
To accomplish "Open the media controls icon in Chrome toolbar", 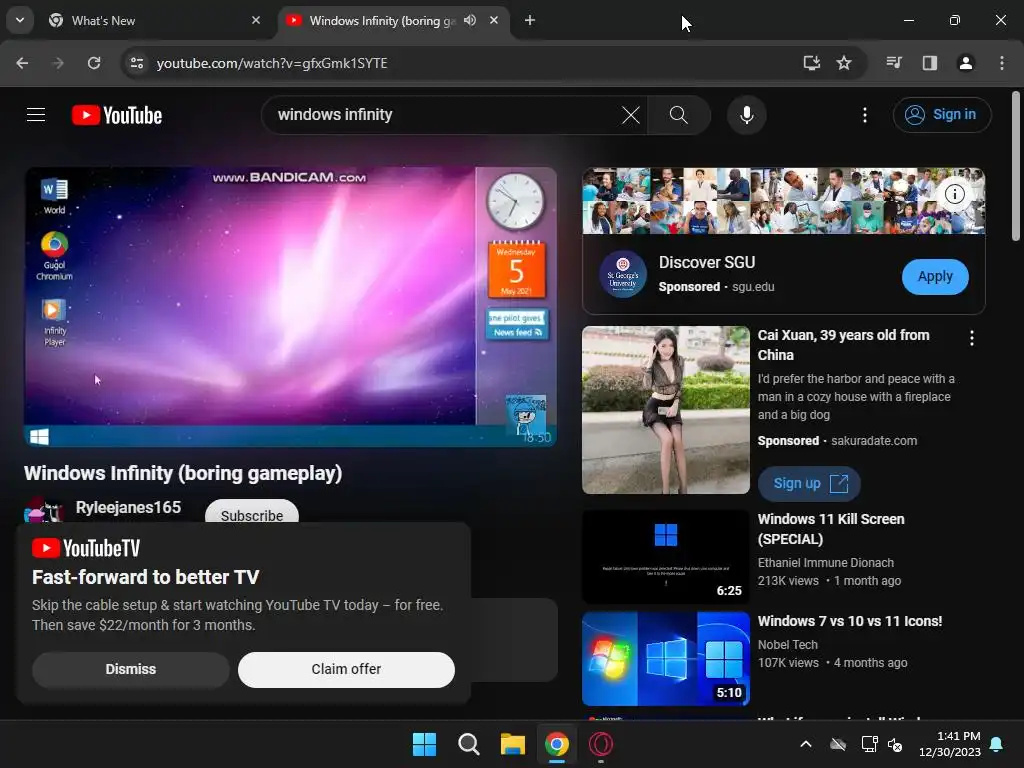I will pyautogui.click(x=894, y=63).
